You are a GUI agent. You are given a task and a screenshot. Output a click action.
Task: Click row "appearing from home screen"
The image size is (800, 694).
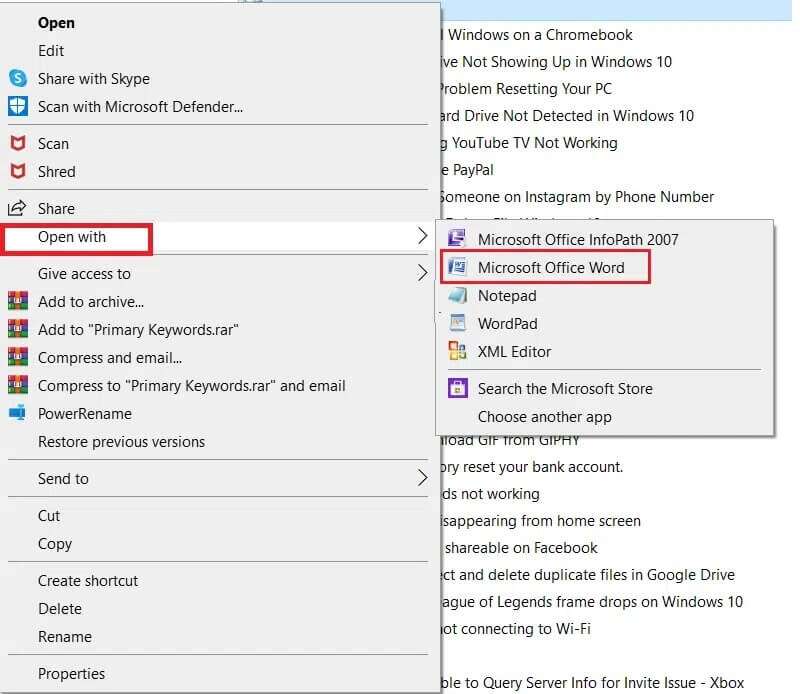pyautogui.click(x=541, y=521)
